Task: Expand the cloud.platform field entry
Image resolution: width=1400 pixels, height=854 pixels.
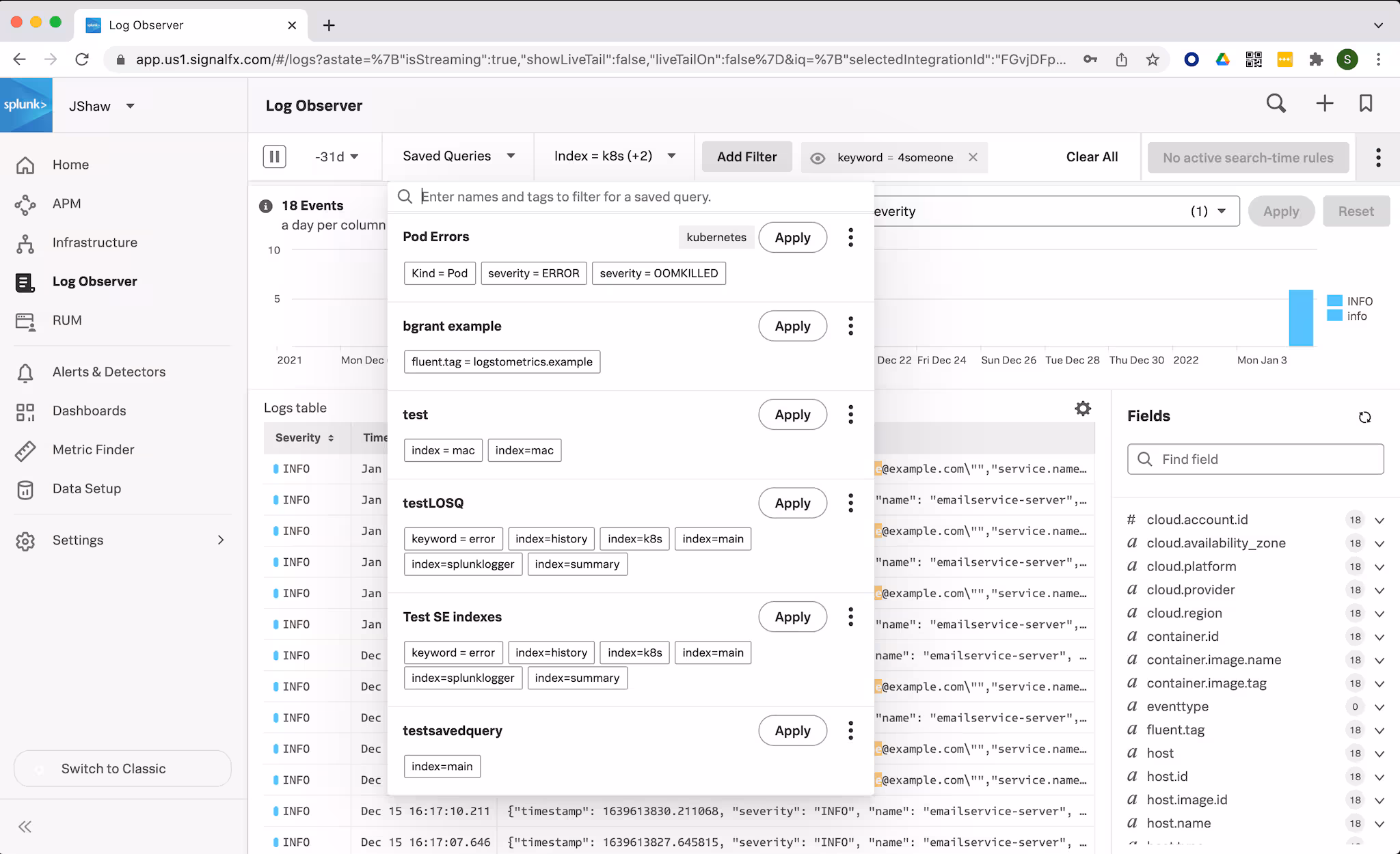Action: tap(1379, 567)
